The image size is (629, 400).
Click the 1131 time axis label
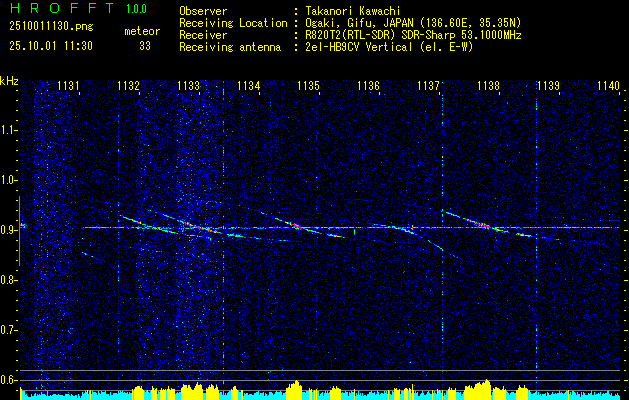tap(68, 85)
